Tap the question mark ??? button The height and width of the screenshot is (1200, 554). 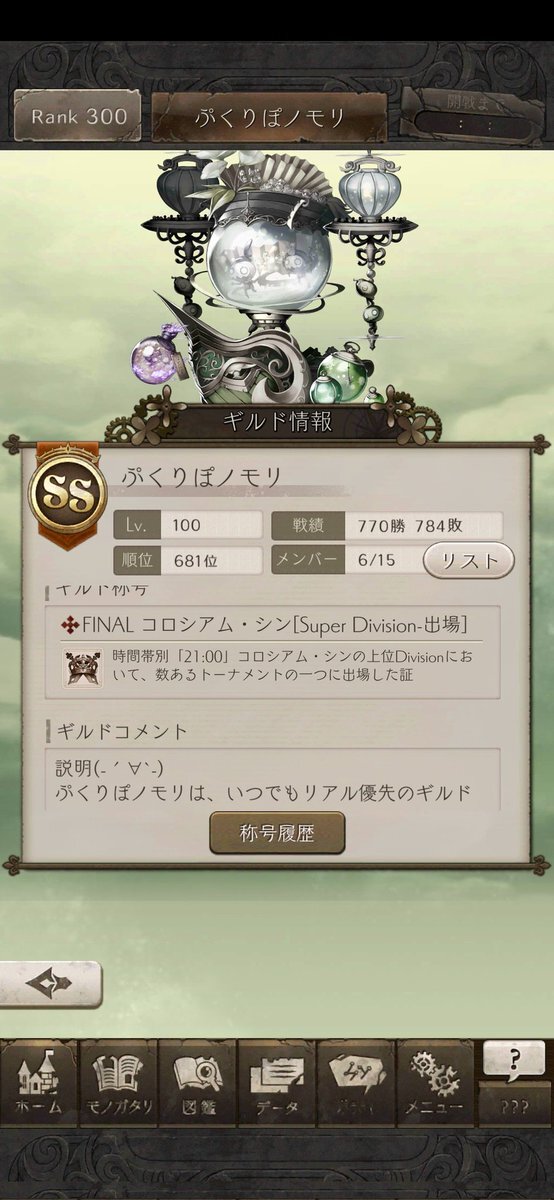[x=514, y=1083]
